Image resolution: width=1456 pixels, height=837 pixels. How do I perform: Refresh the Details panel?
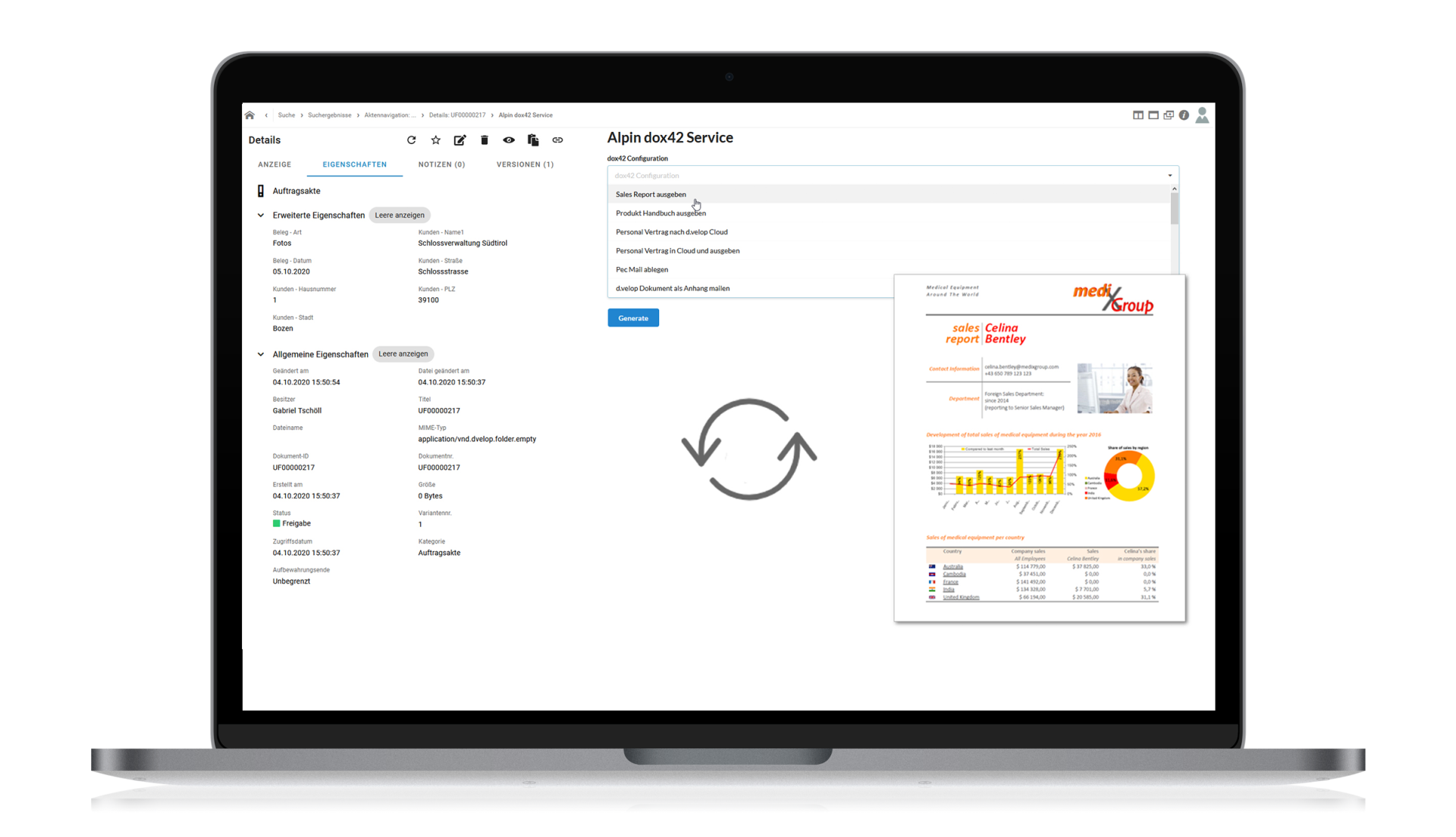point(412,140)
